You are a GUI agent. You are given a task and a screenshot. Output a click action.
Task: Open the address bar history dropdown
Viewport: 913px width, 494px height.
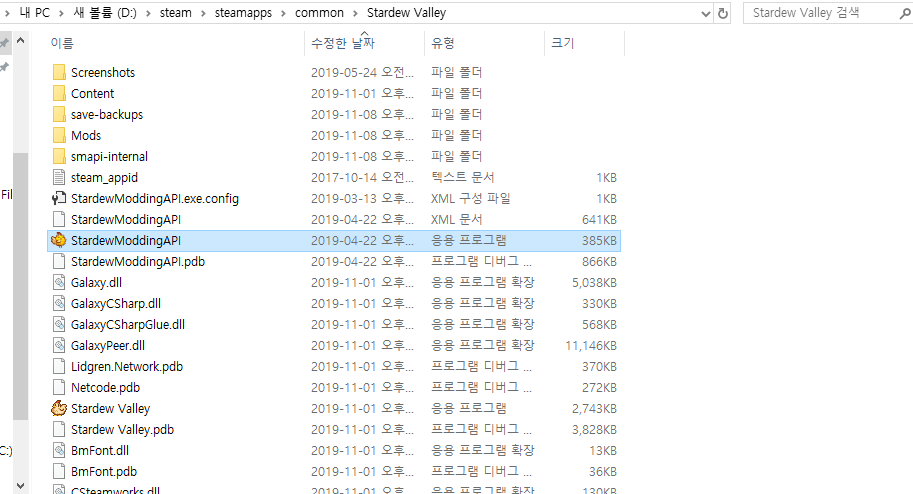tap(706, 13)
